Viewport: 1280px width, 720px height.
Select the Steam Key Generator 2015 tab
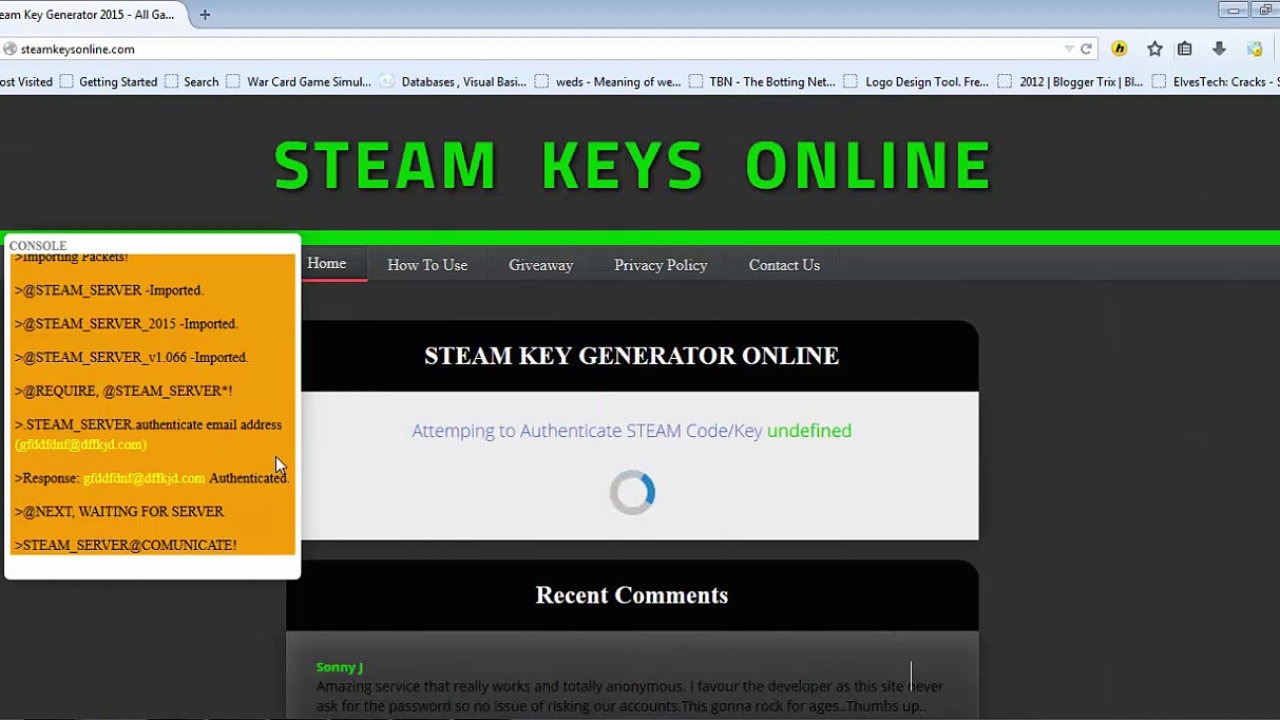coord(90,15)
